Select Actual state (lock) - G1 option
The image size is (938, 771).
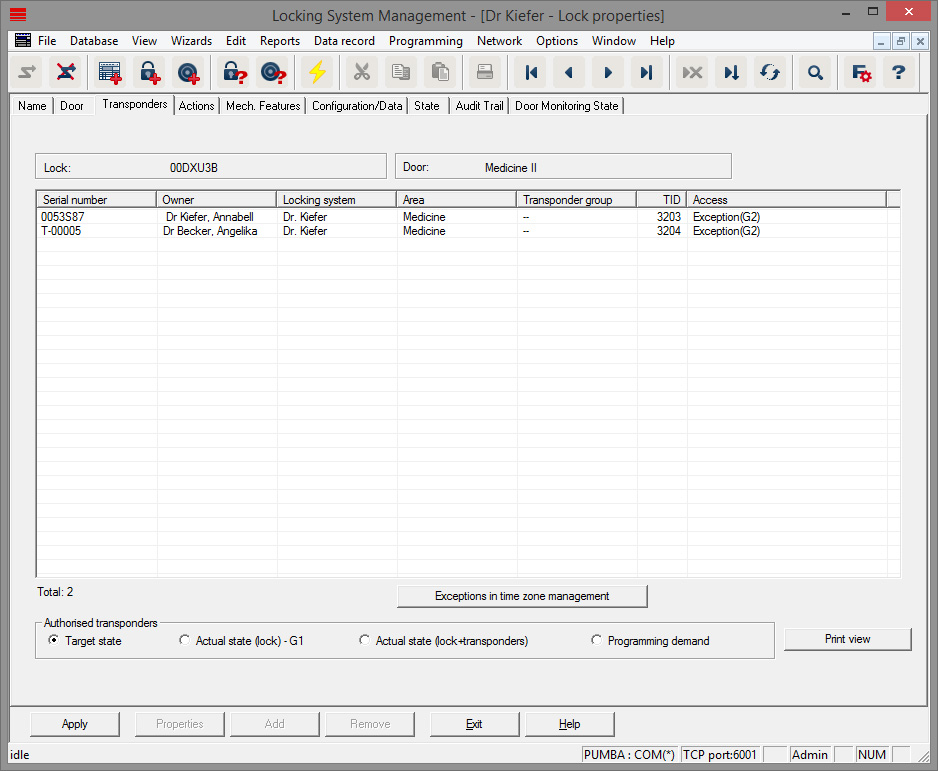(184, 641)
